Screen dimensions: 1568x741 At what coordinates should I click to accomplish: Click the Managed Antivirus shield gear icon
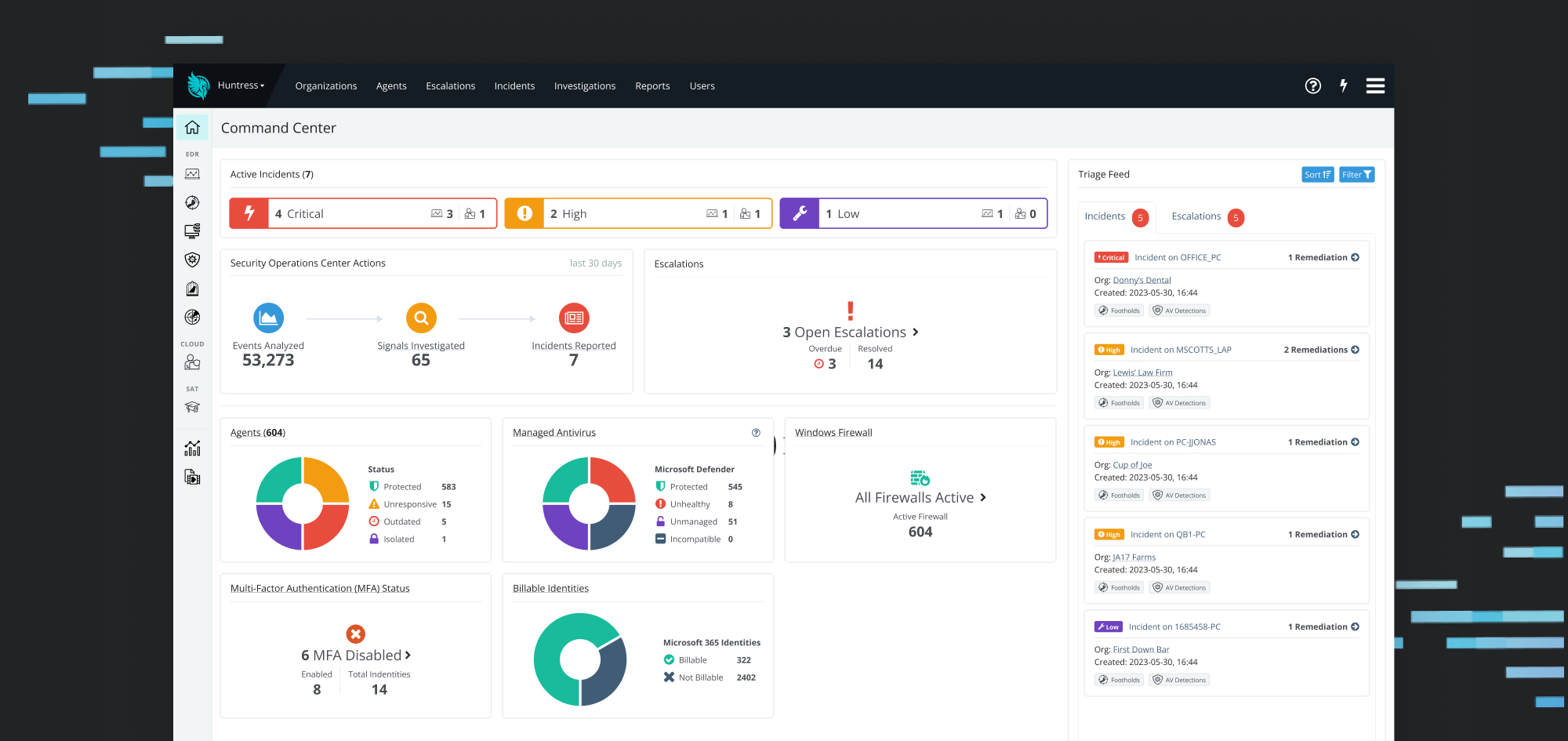coord(192,260)
